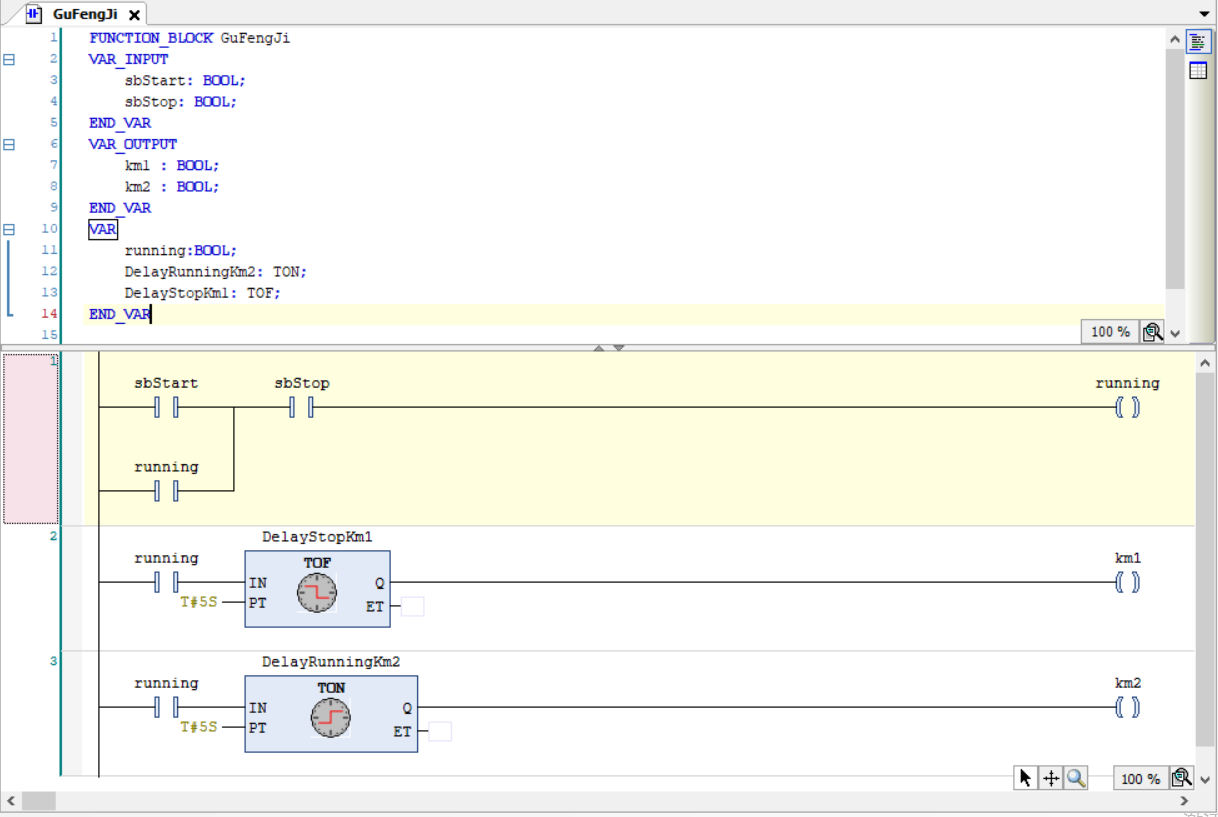Click the 'km2 : BOOL;' declaration line
Screen dimensions: 1218x817
click(x=172, y=186)
